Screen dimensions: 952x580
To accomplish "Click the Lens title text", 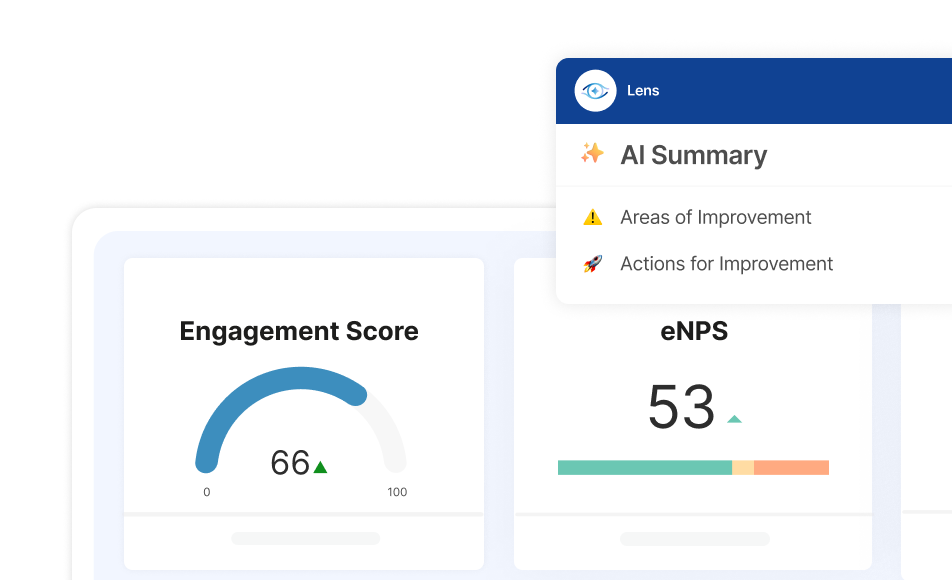I will (643, 90).
